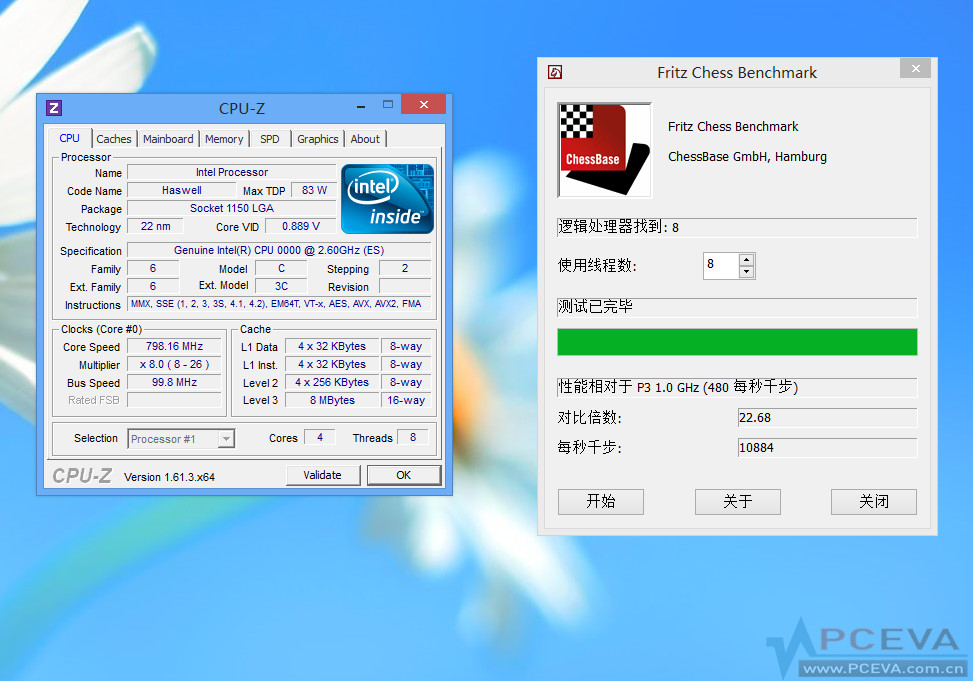Open the Caches tab

pos(114,139)
